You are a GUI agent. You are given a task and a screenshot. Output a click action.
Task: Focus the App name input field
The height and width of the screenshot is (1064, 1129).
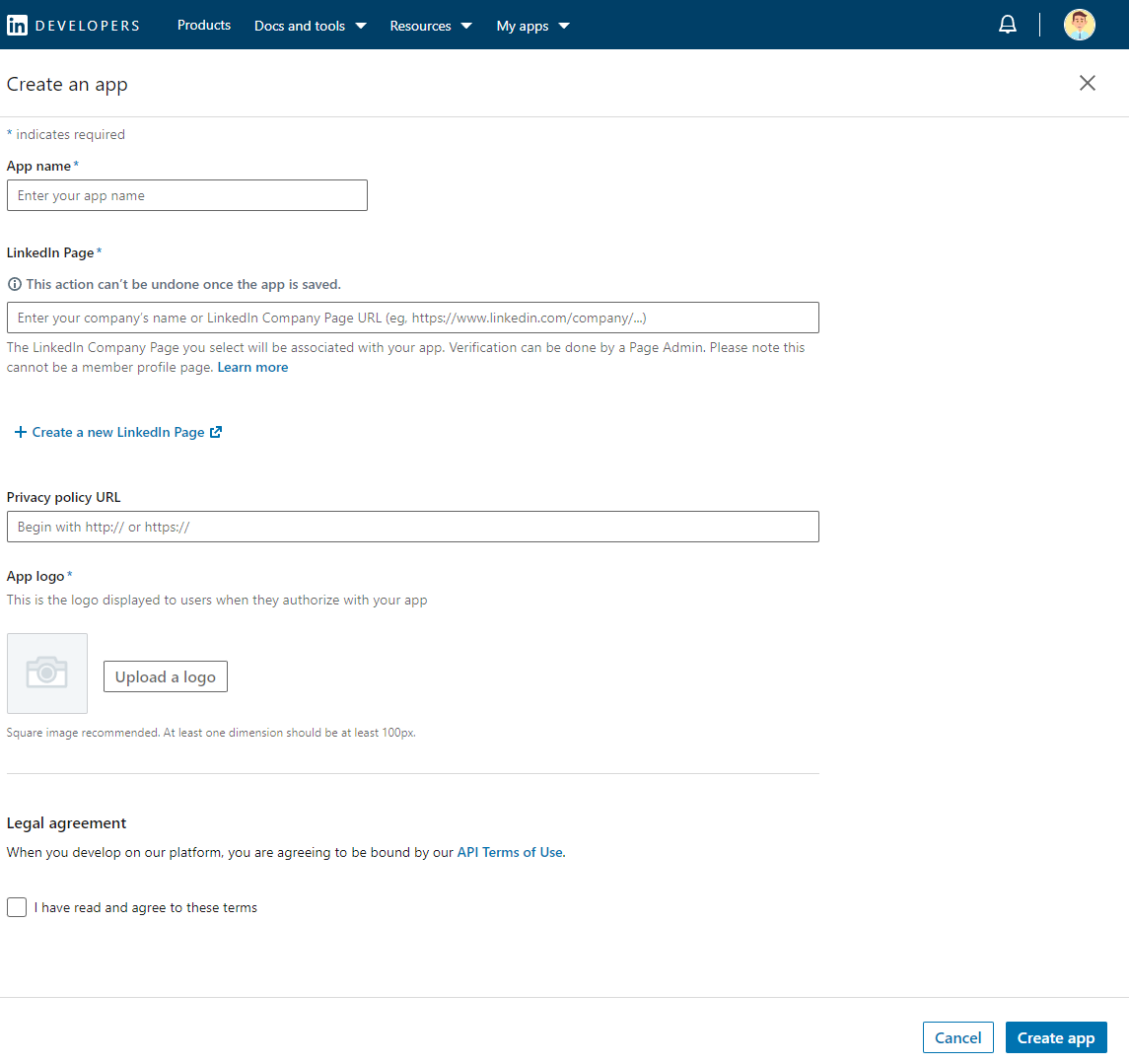coord(187,195)
